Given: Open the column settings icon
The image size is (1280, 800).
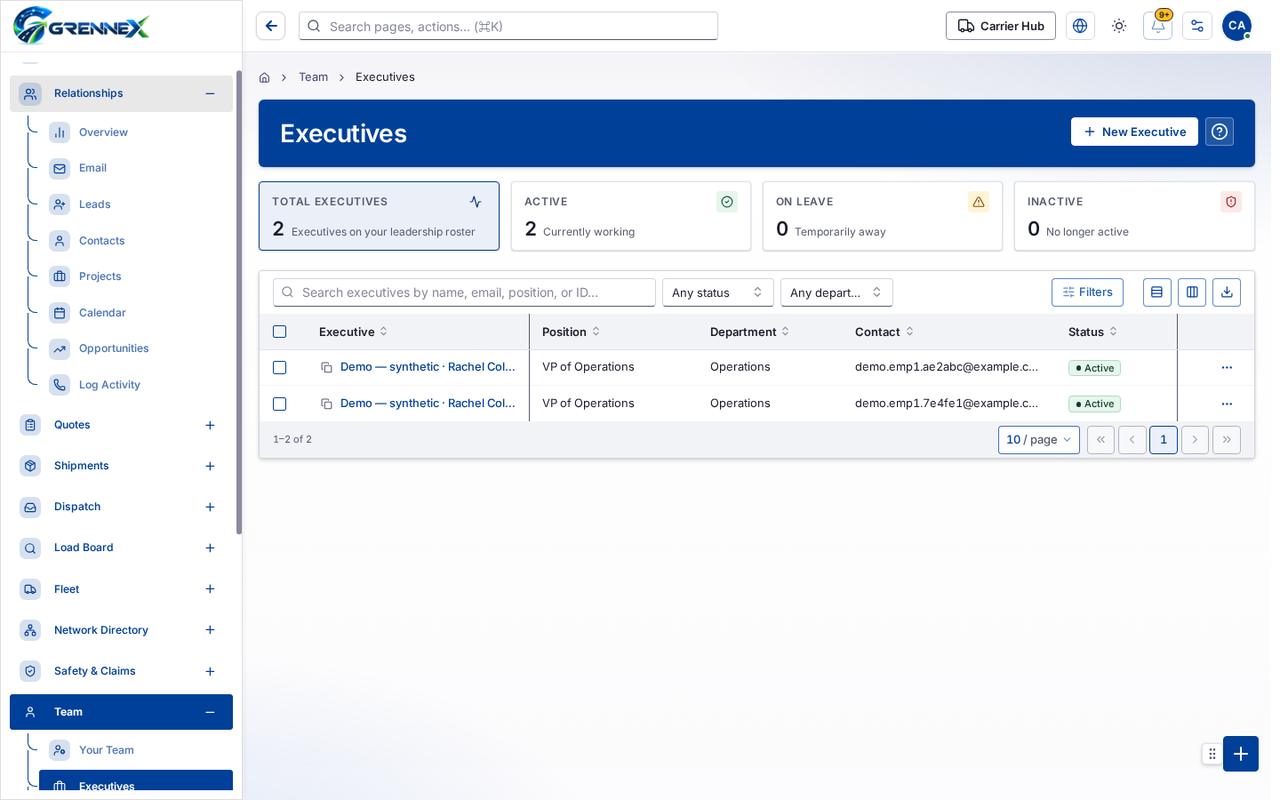Looking at the screenshot, I should [x=1192, y=292].
